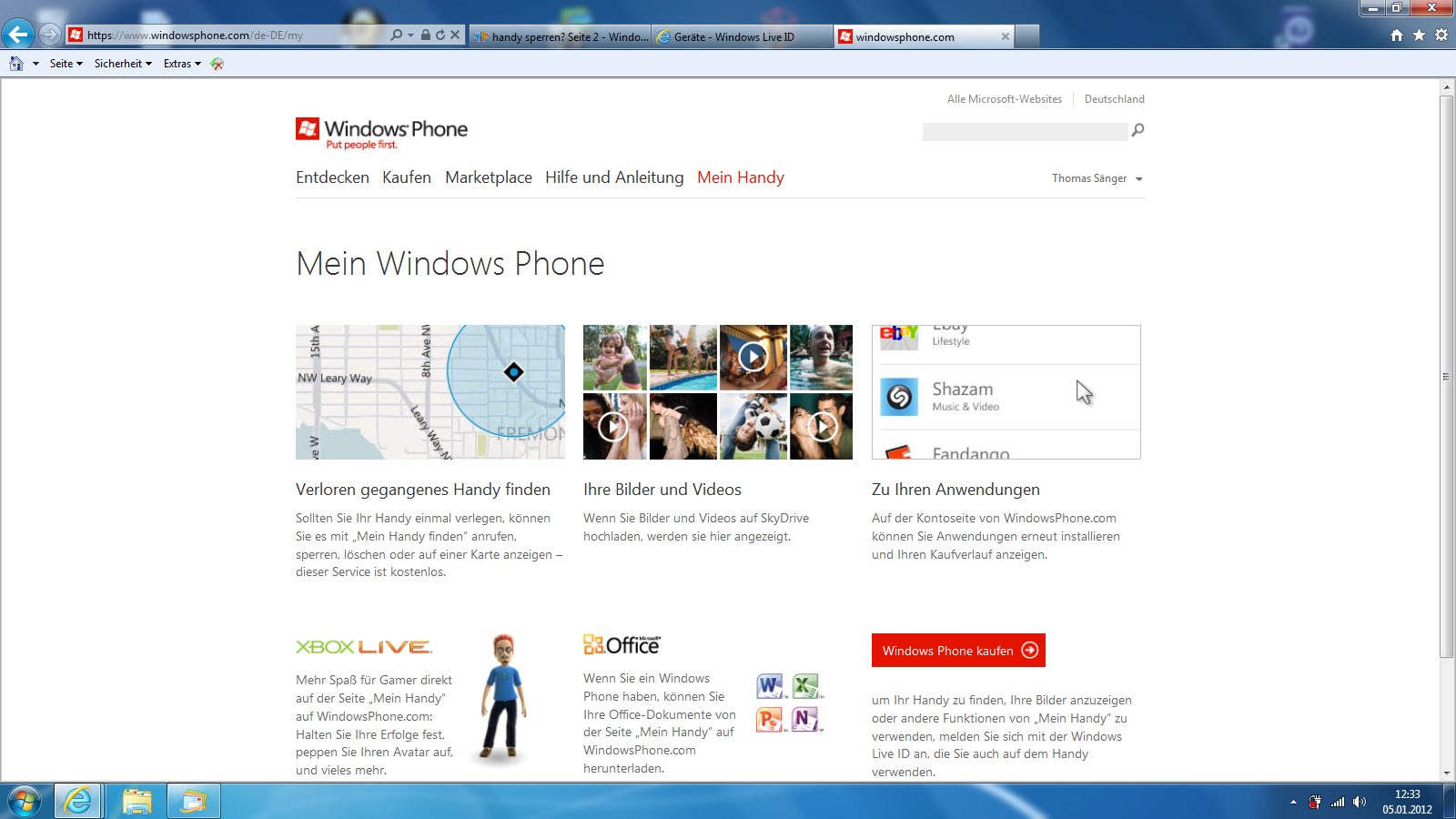1456x819 pixels.
Task: Open the Windows Start orb
Action: 25,802
